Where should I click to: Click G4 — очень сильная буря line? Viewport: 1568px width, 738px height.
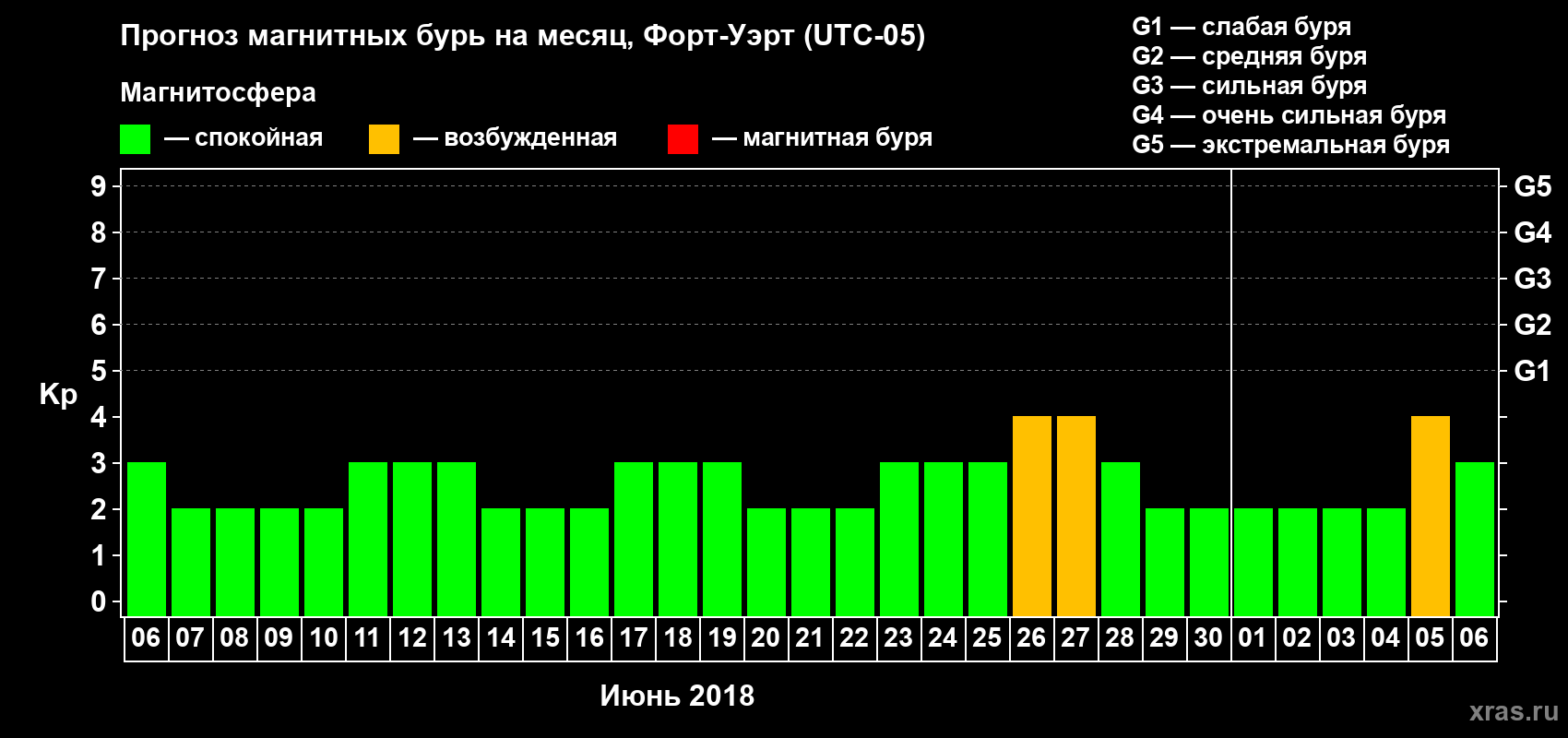[x=1289, y=115]
